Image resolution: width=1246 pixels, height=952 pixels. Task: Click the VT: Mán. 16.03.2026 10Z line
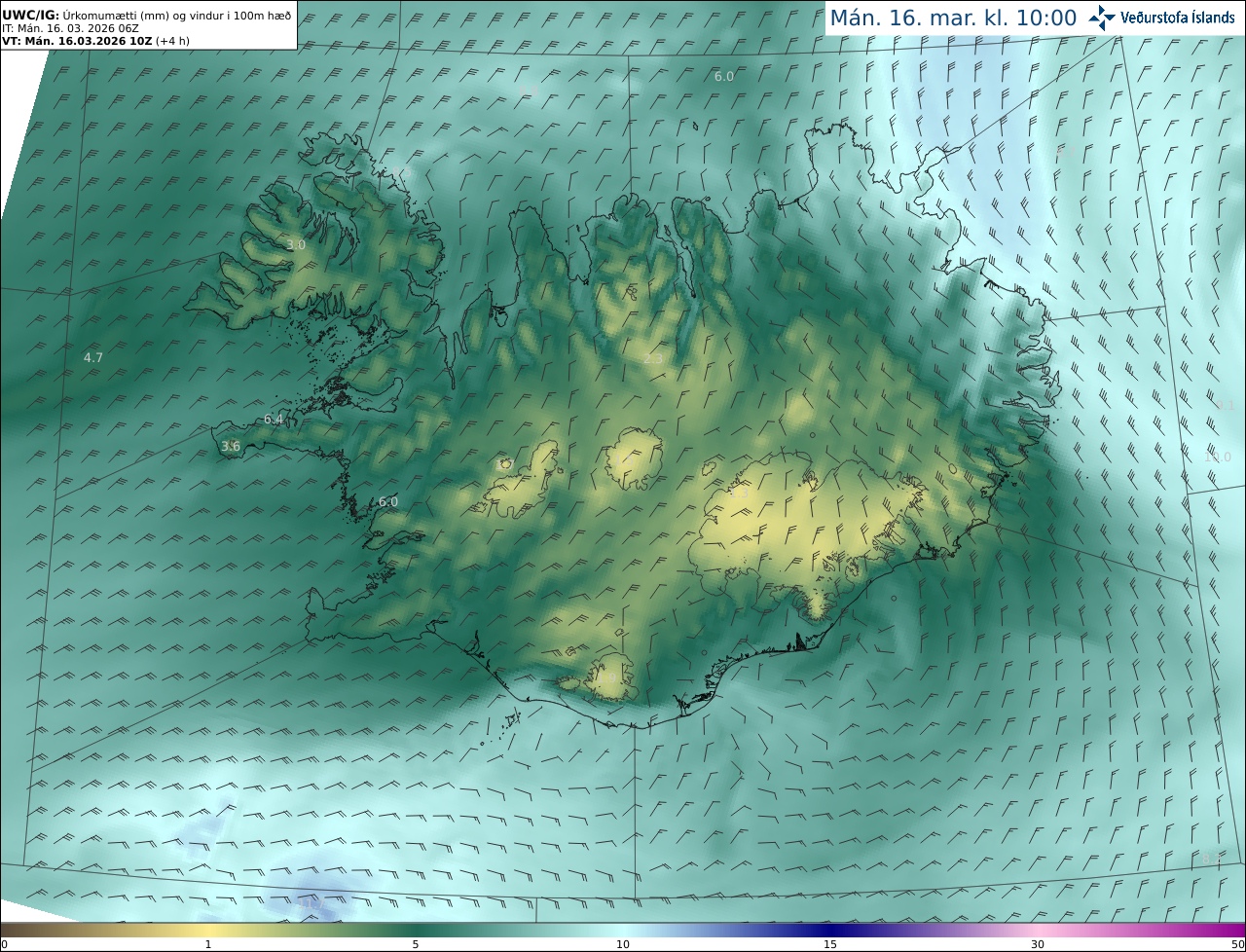click(x=95, y=41)
